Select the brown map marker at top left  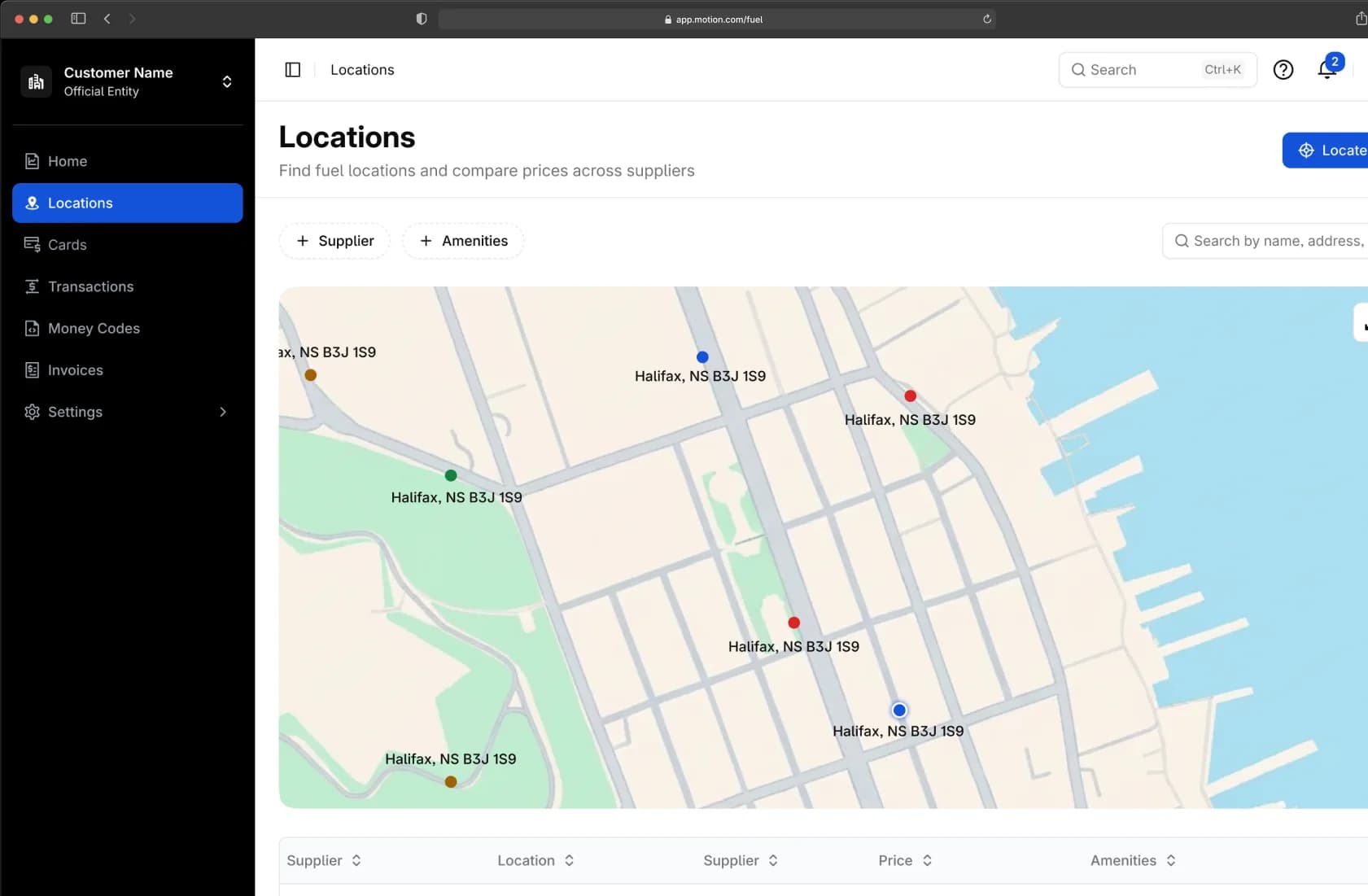(311, 375)
